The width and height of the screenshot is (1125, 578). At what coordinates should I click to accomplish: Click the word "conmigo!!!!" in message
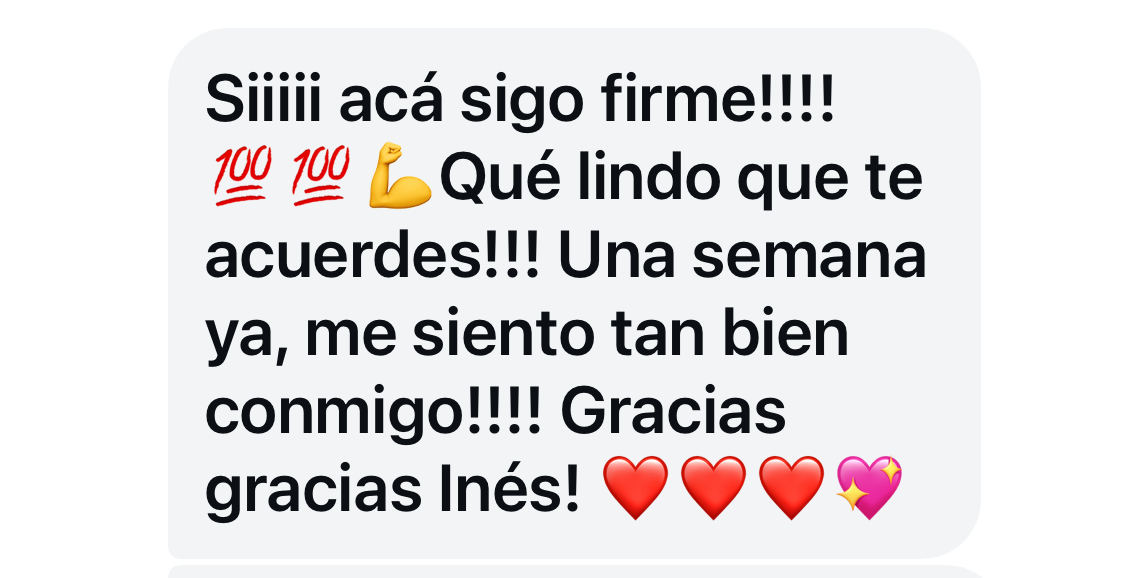point(373,415)
